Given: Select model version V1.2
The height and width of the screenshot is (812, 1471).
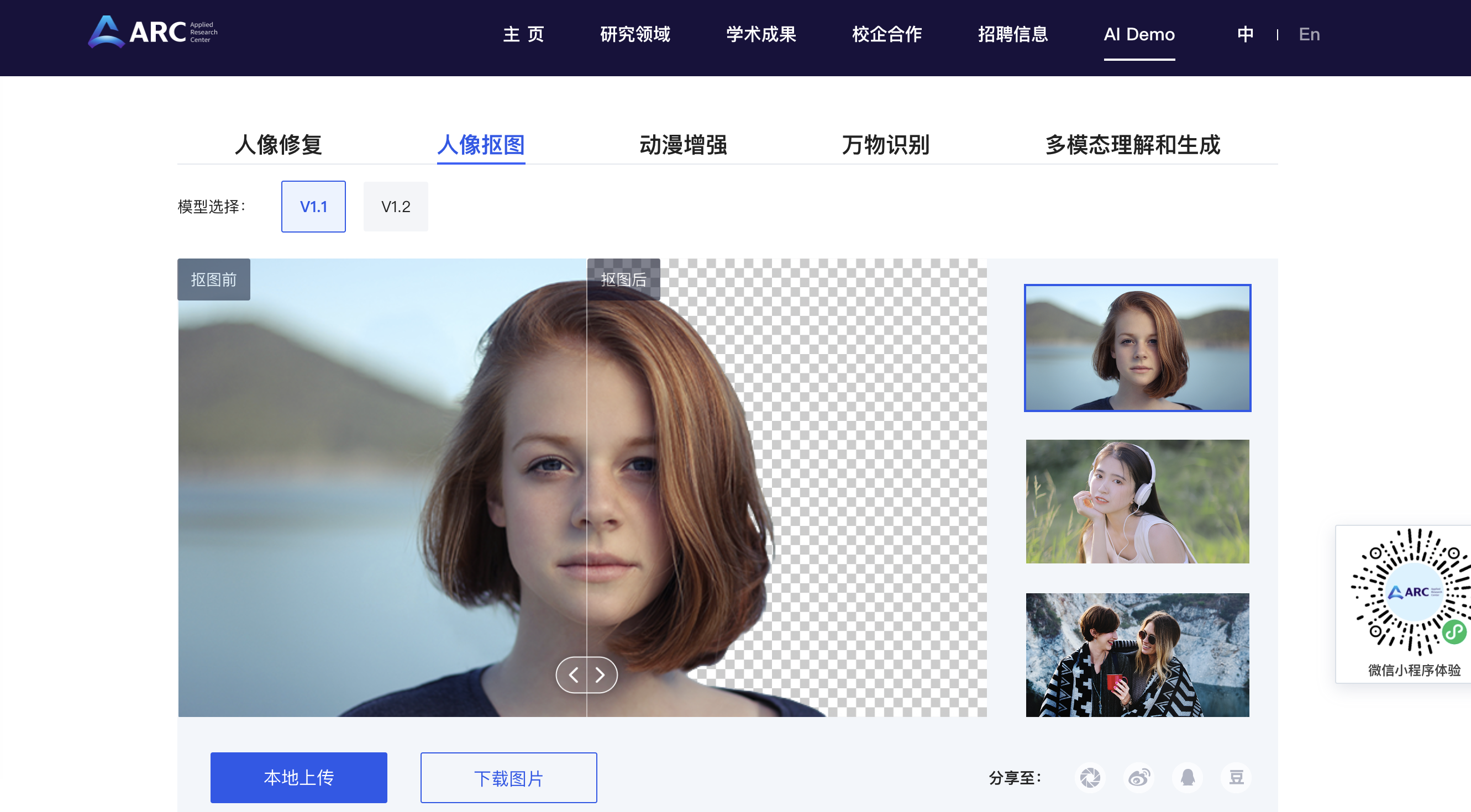Looking at the screenshot, I should click(395, 207).
